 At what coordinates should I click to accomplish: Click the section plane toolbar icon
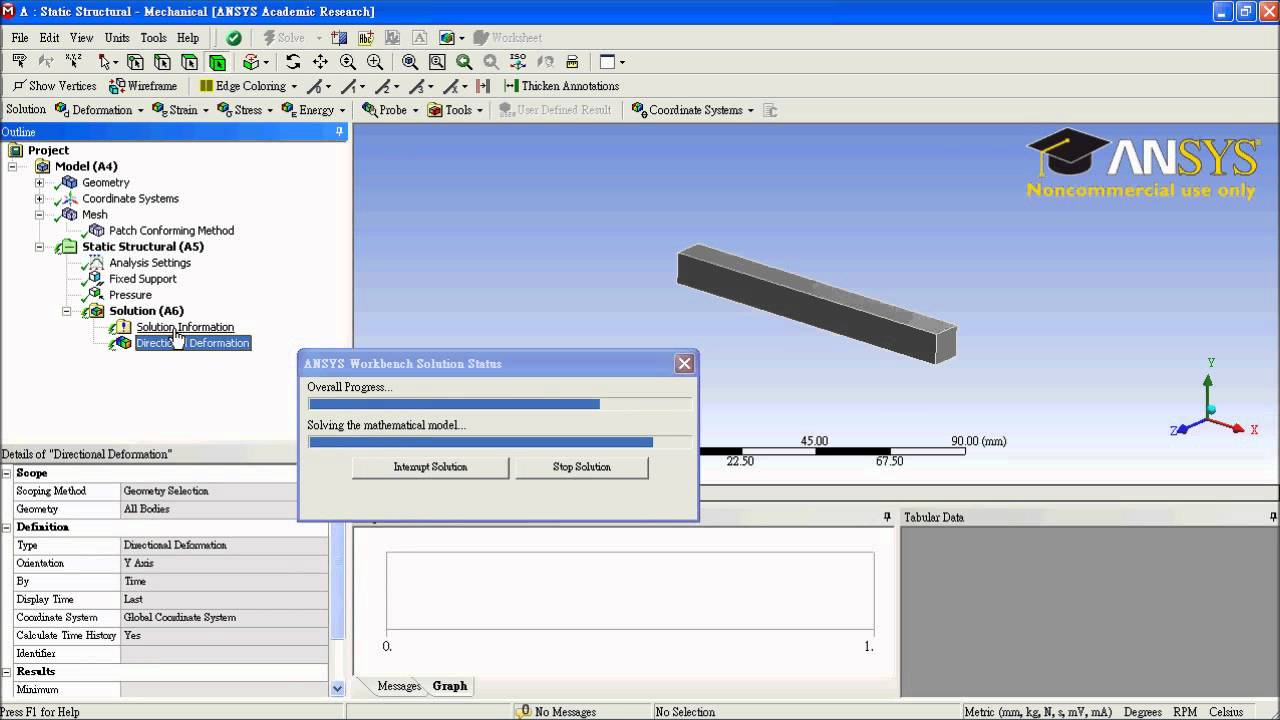(339, 38)
